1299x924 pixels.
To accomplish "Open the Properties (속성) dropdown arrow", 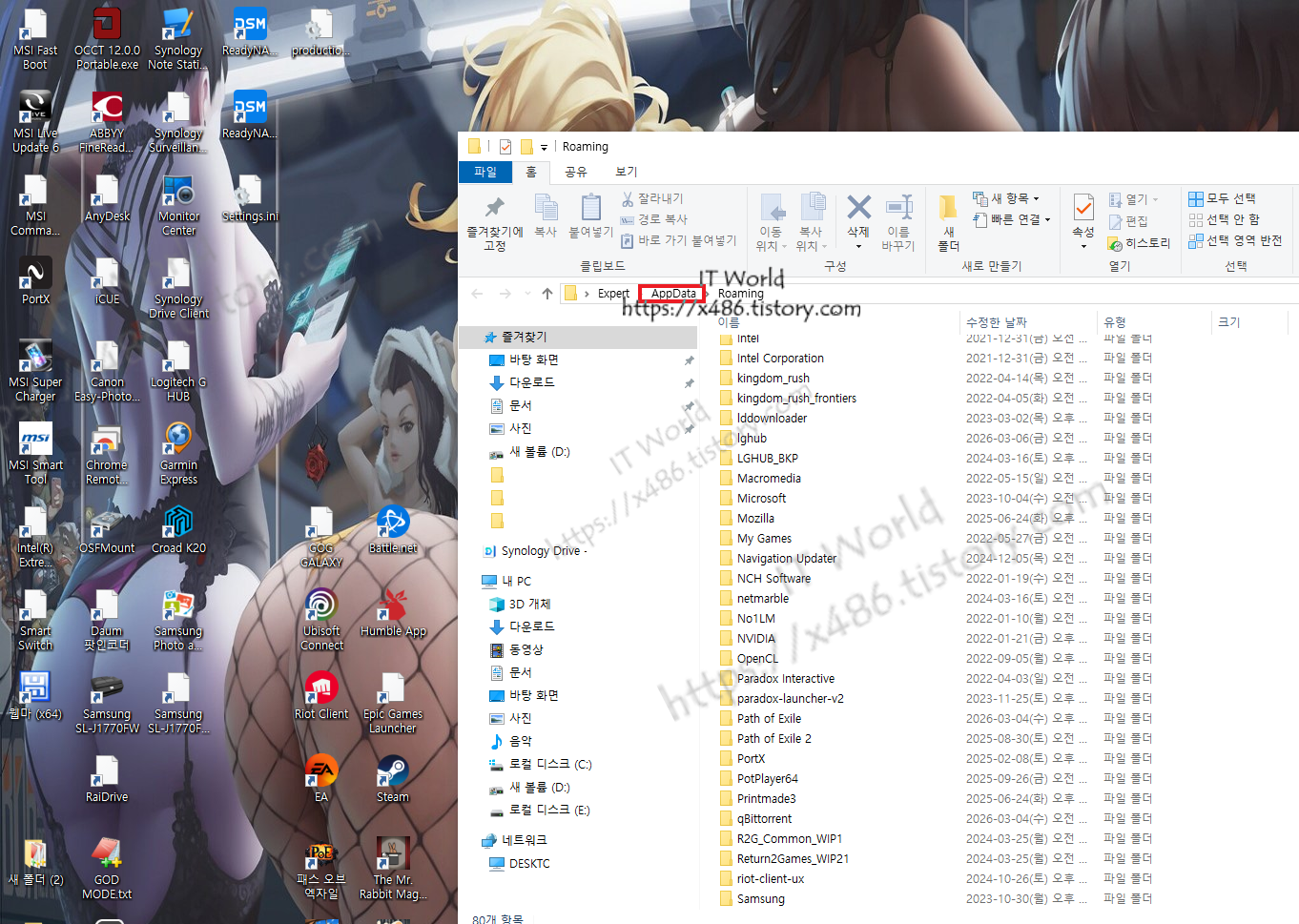I will 1083,246.
